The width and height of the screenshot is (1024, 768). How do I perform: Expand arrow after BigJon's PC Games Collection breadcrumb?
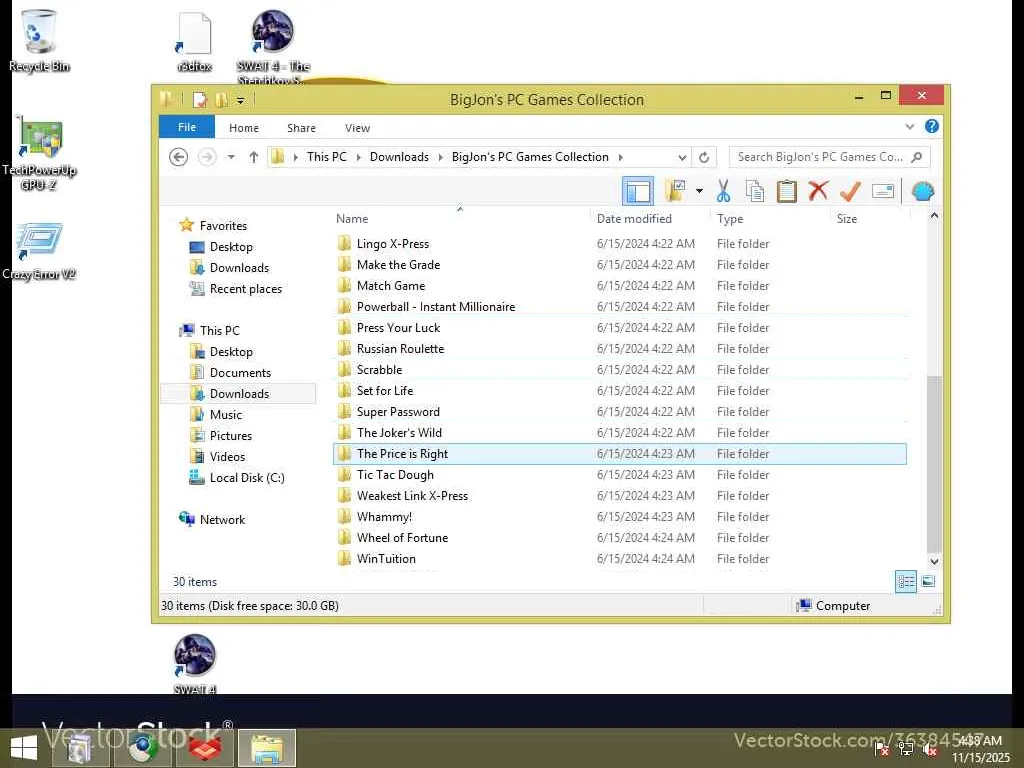pyautogui.click(x=620, y=157)
